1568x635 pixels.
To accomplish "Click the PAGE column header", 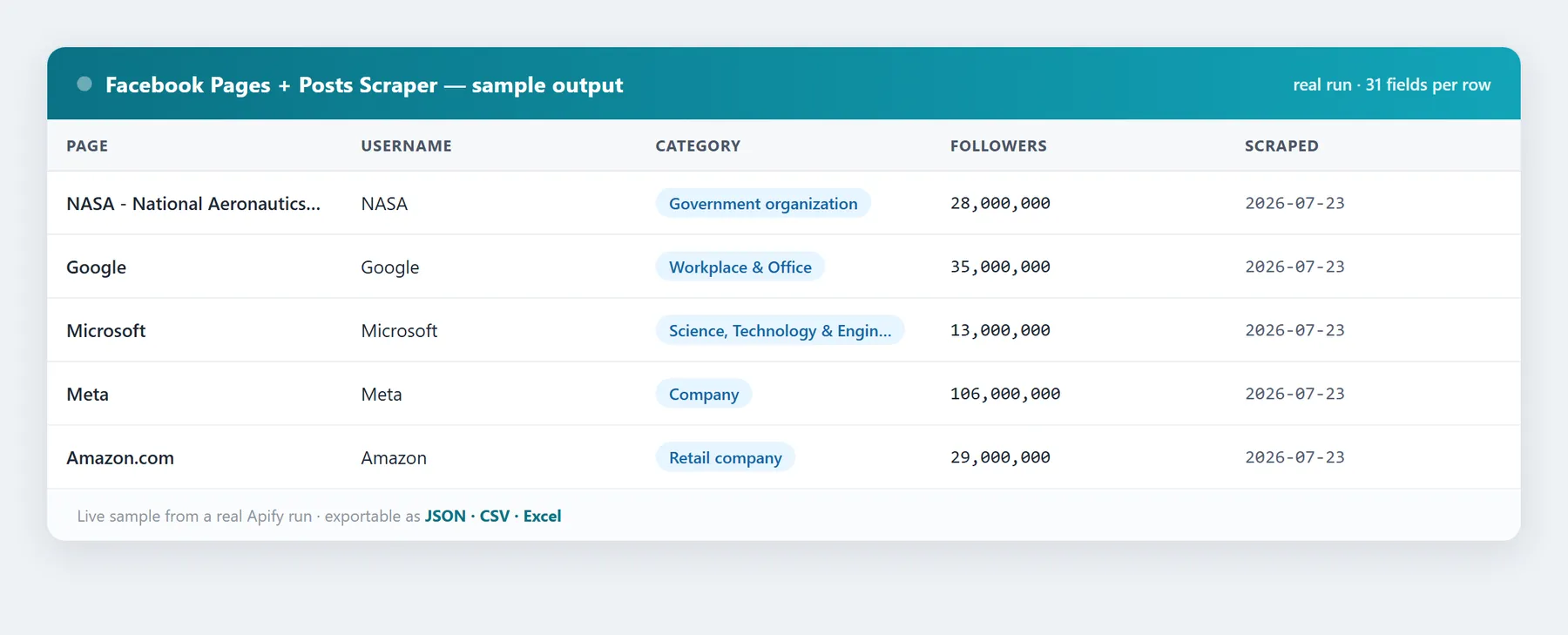I will [87, 145].
